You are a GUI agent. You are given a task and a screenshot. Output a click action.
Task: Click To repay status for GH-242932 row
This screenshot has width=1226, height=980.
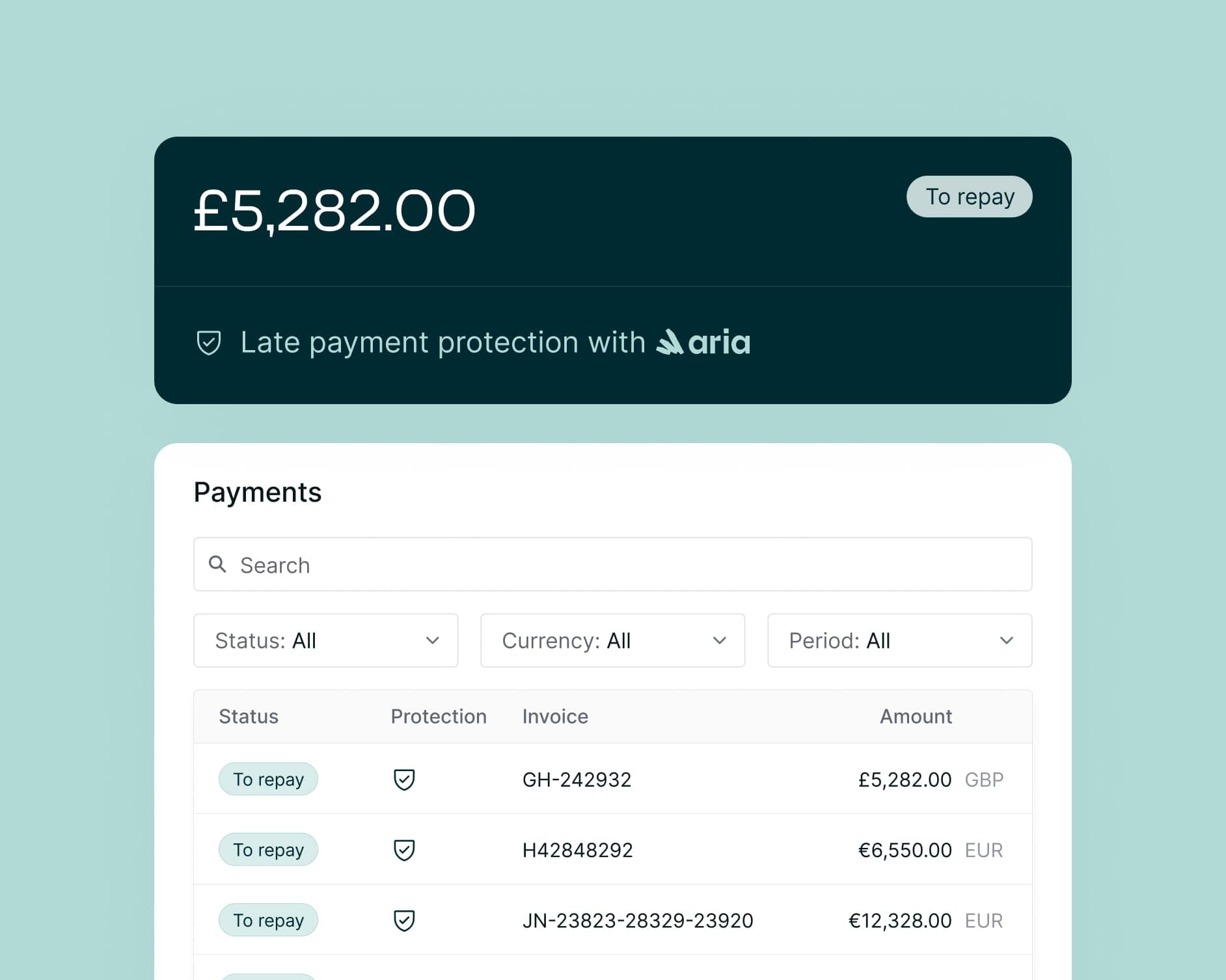point(268,779)
